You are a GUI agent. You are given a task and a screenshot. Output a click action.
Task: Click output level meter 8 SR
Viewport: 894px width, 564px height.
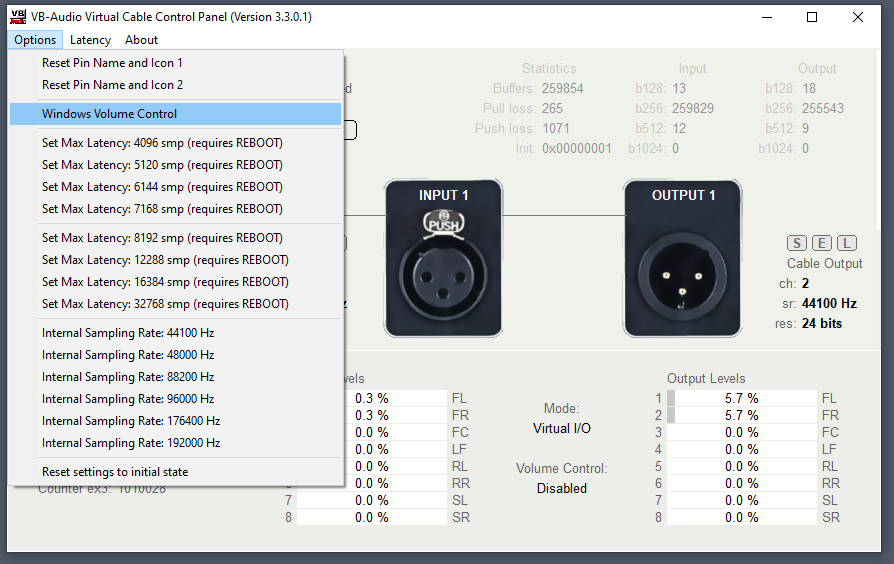742,517
